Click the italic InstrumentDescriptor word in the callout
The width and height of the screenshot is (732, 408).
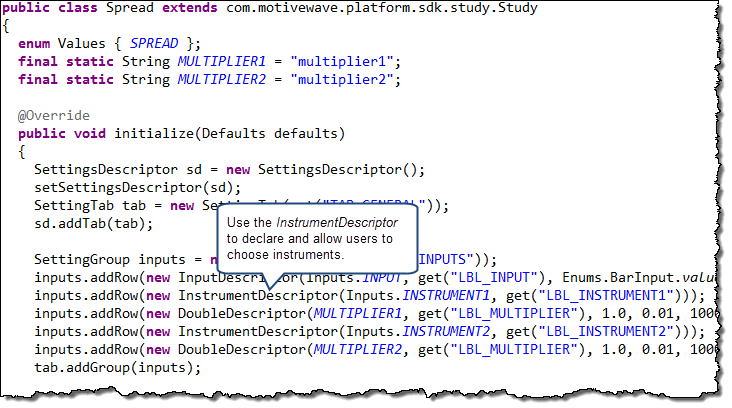click(340, 221)
